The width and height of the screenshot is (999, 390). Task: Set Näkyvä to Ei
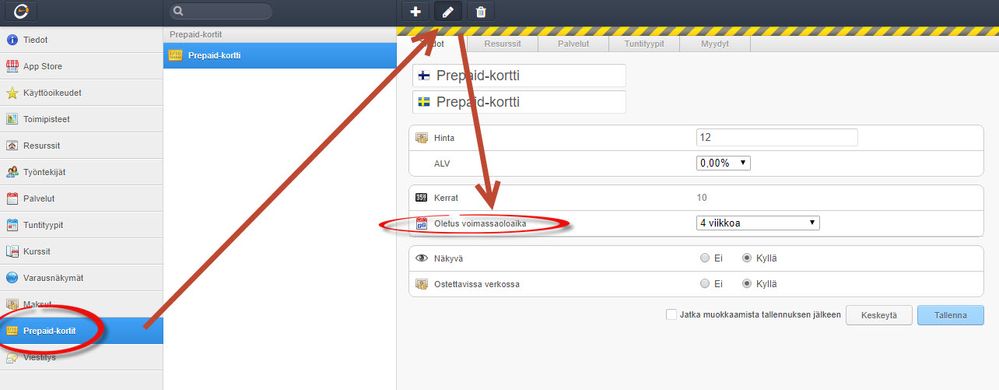[705, 258]
